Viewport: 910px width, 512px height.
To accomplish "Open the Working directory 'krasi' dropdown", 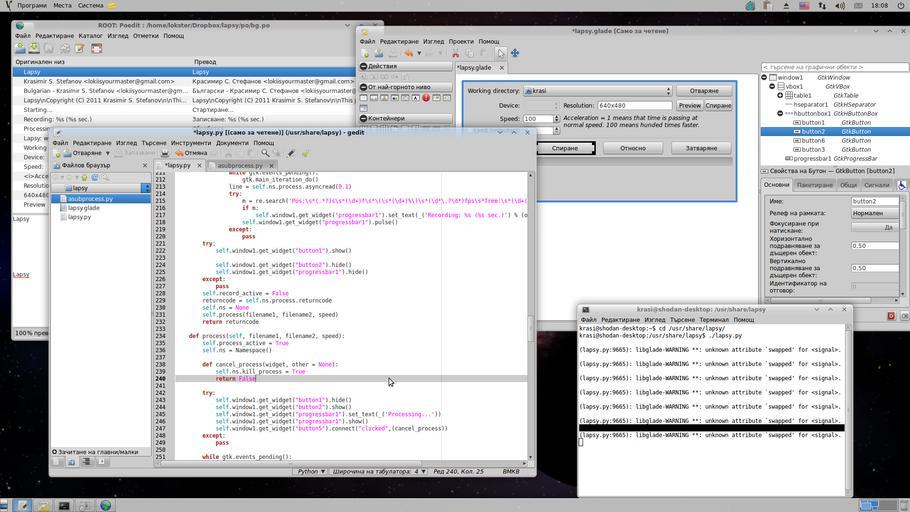I will click(x=597, y=91).
